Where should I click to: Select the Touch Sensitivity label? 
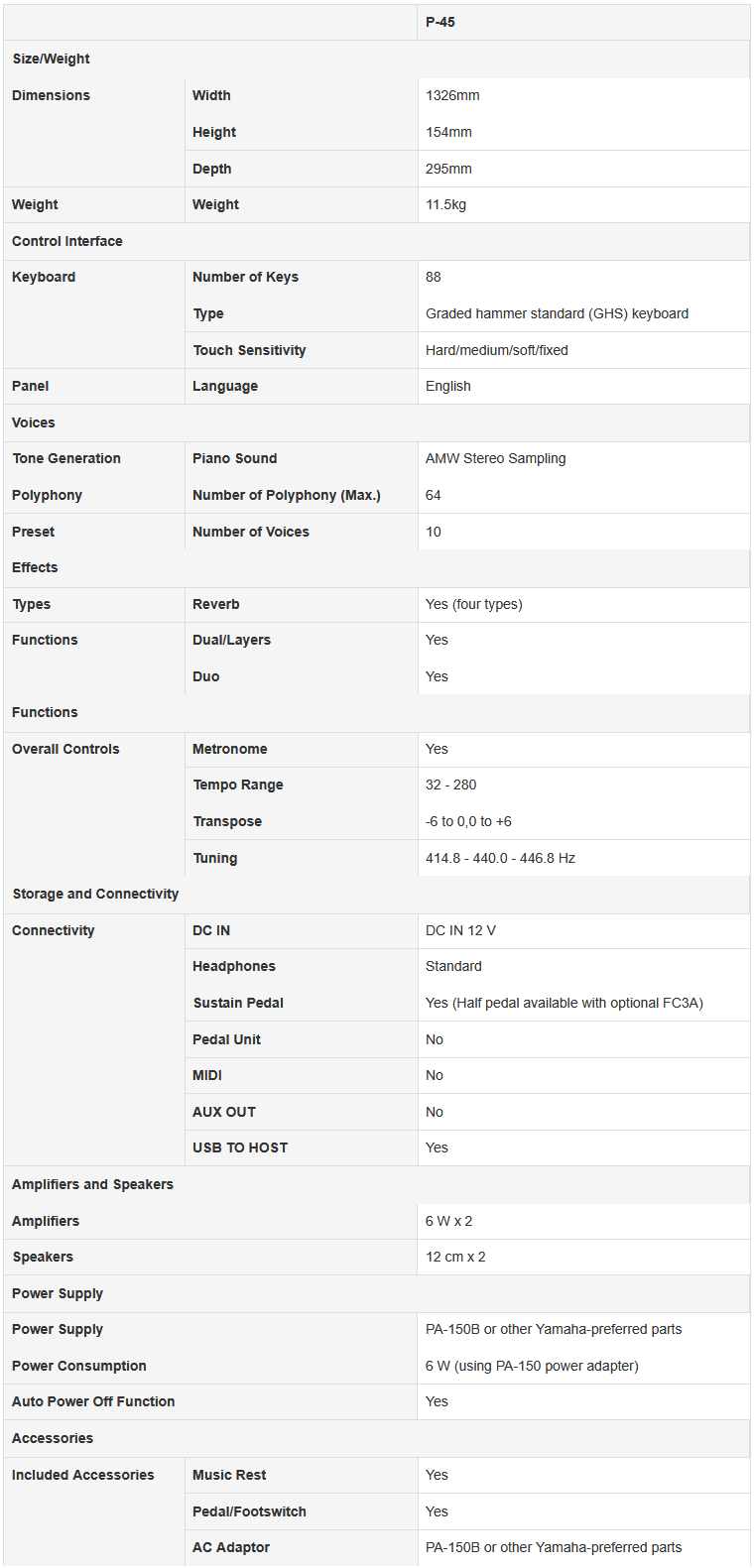click(x=249, y=350)
